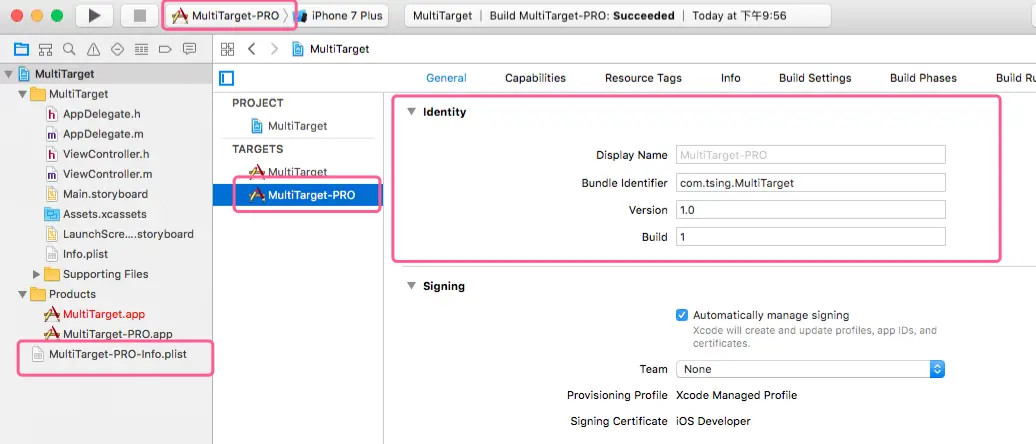The image size is (1036, 444).
Task: Open ViewController.h file
Action: 106,155
